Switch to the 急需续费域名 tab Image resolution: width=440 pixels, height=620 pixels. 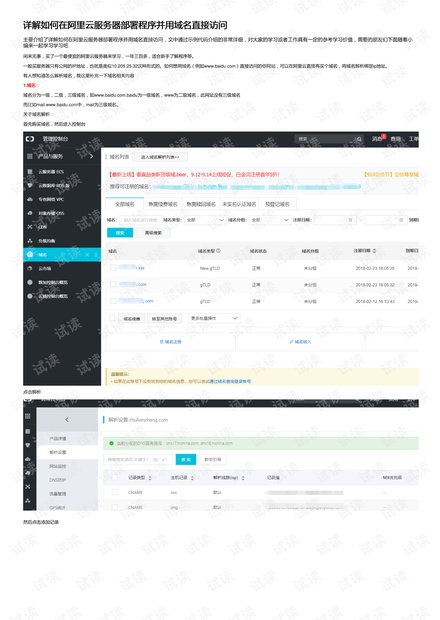click(162, 204)
